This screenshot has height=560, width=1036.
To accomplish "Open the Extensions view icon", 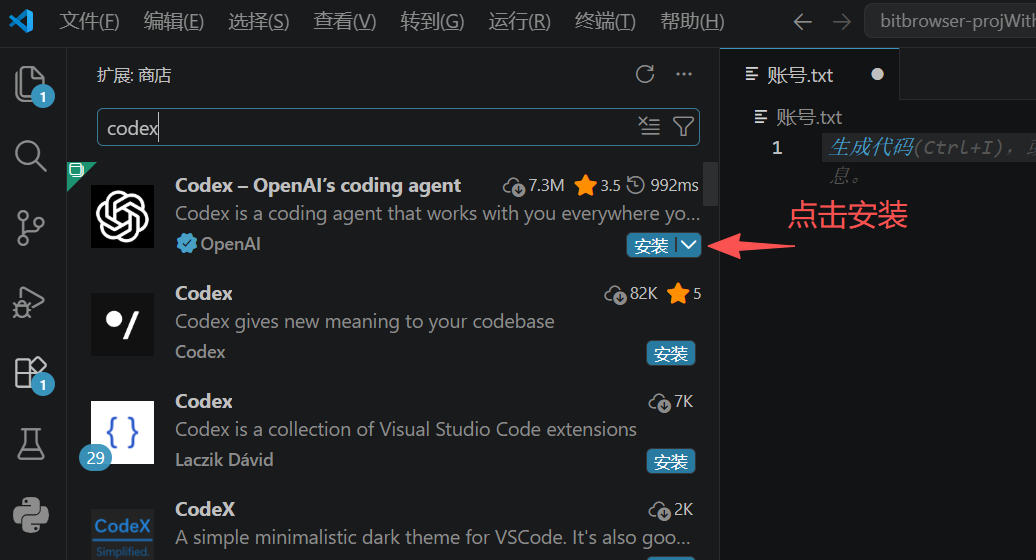I will [31, 372].
